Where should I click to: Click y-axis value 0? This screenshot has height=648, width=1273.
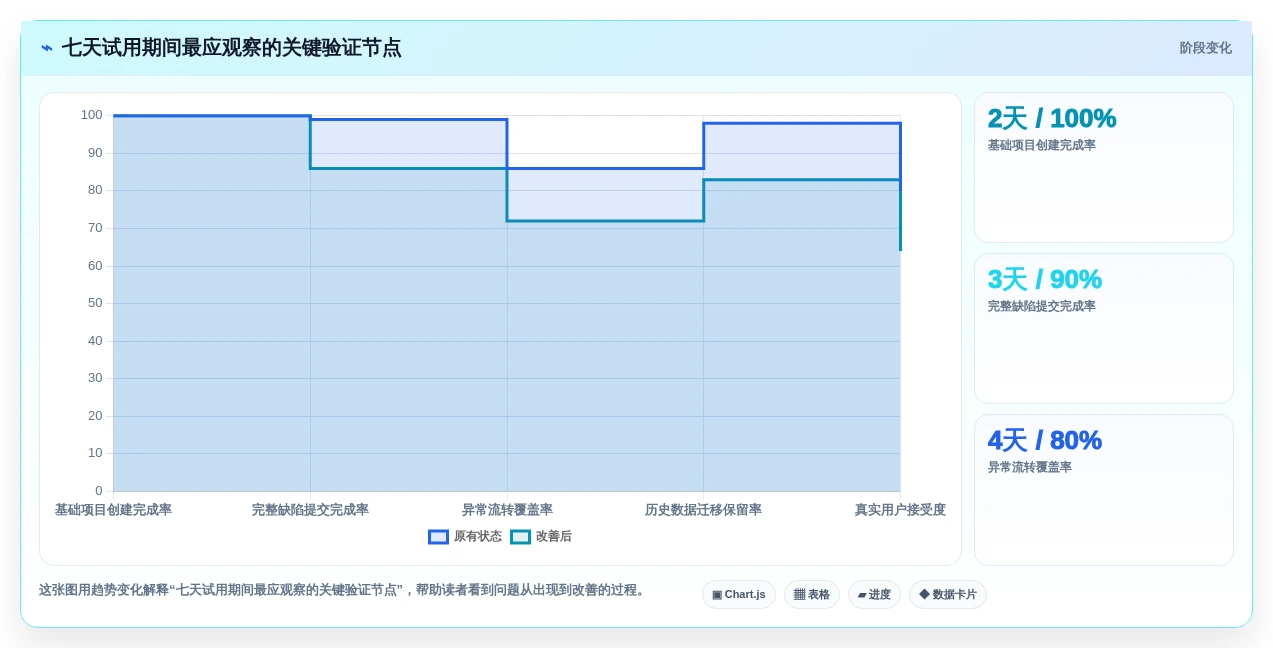pyautogui.click(x=99, y=491)
